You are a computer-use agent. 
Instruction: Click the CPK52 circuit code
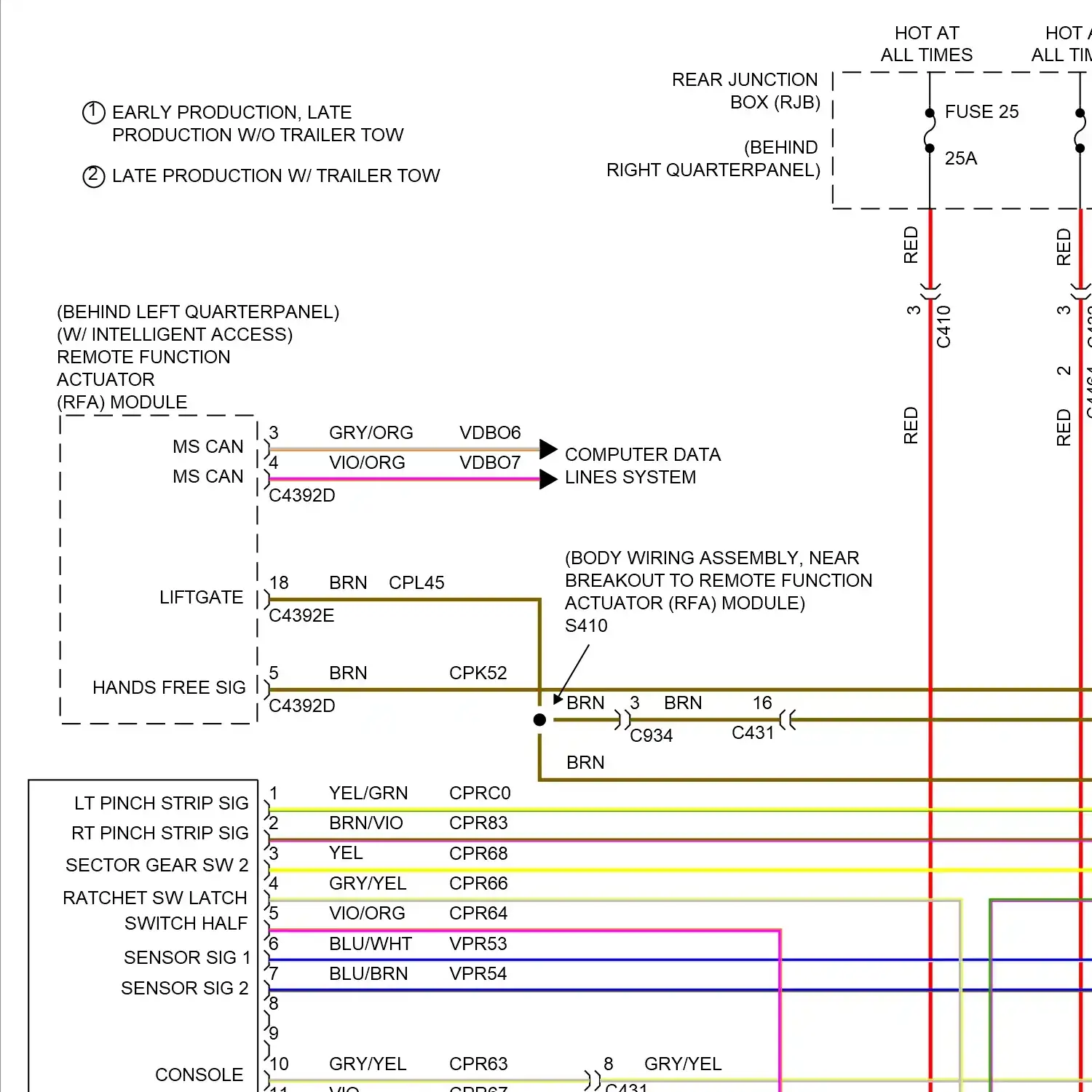(478, 673)
